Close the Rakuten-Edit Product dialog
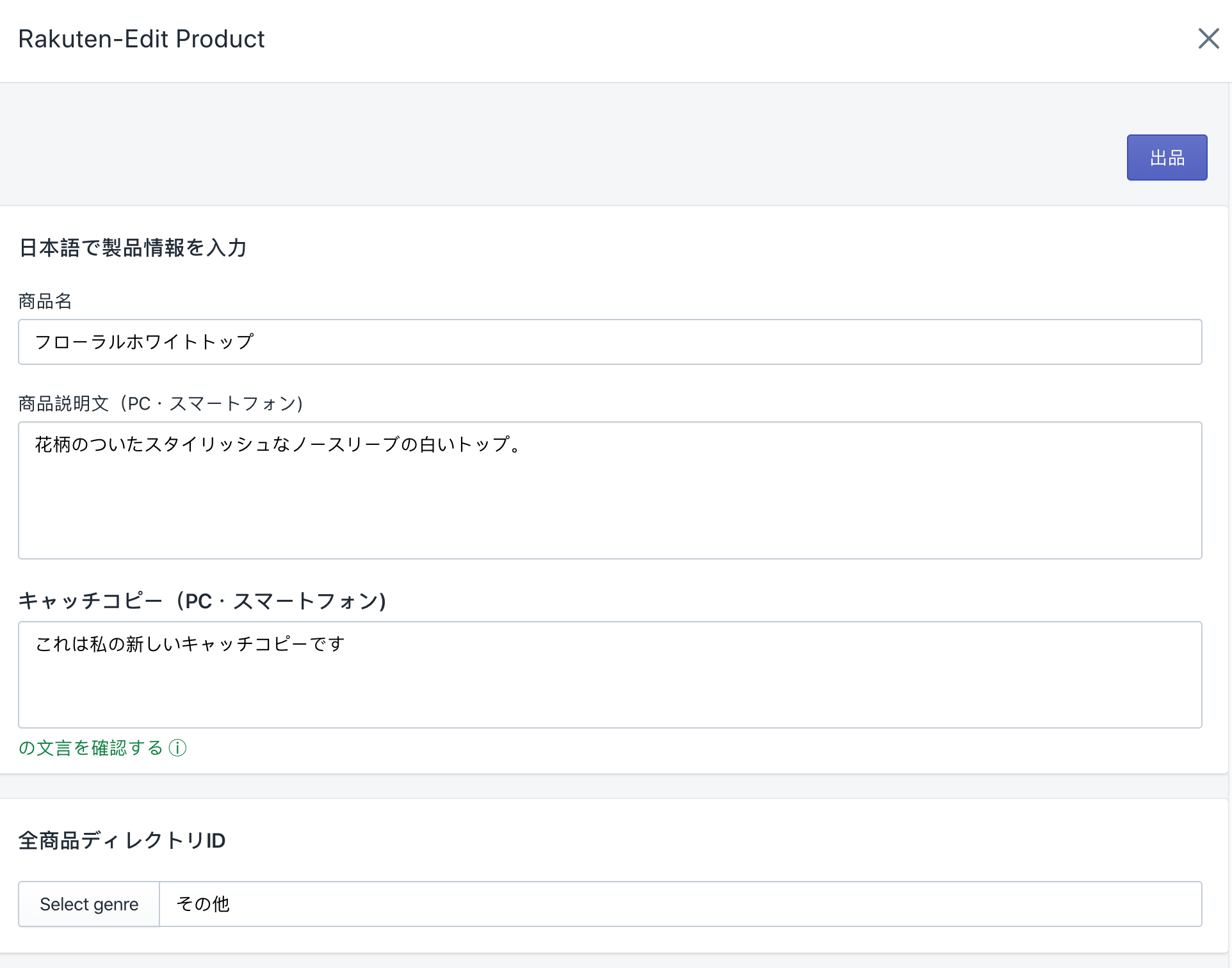 click(x=1208, y=38)
